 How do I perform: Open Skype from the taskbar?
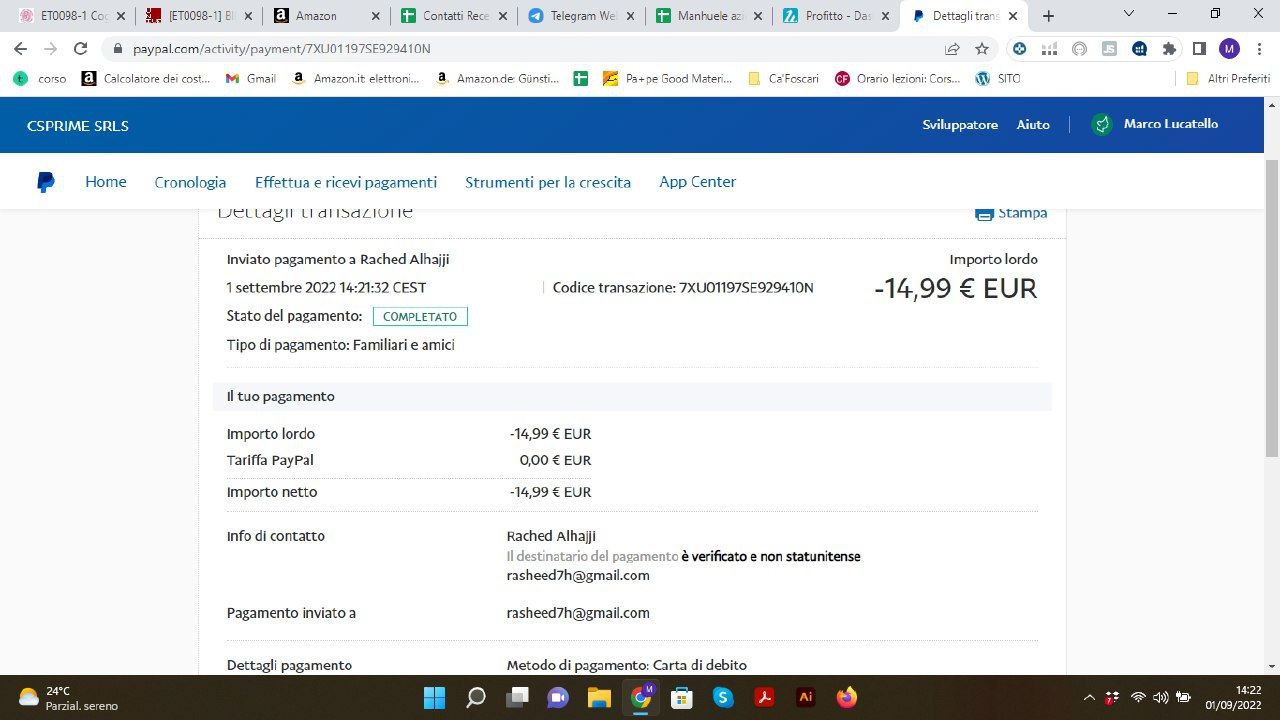723,697
